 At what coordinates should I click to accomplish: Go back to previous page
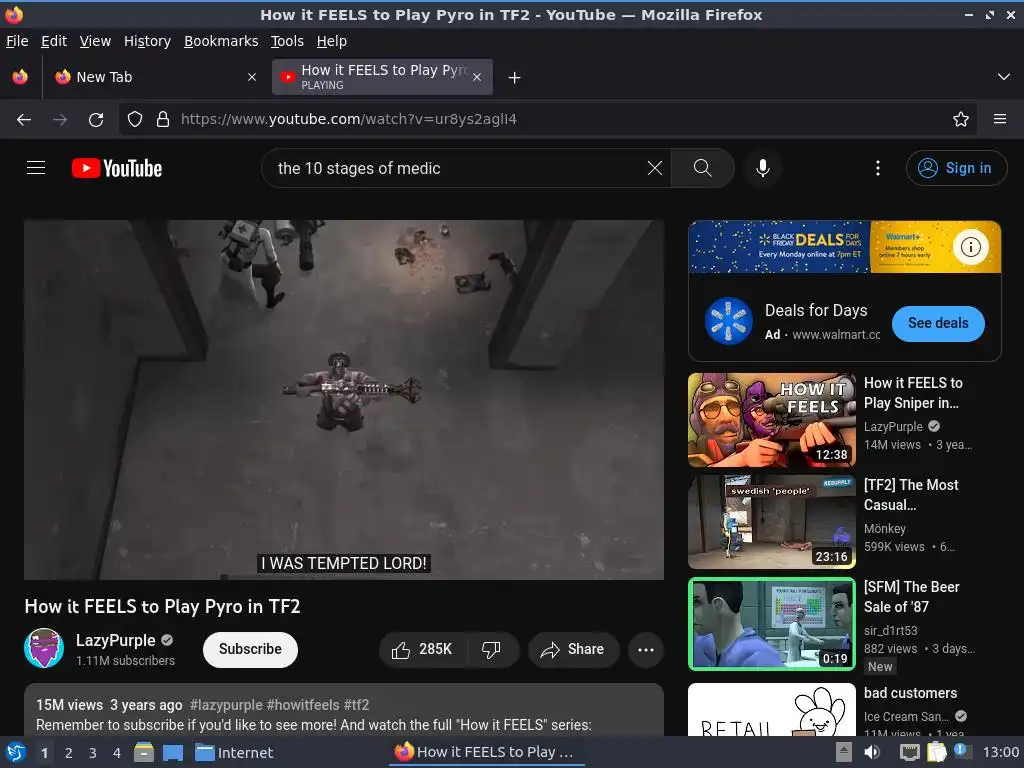pos(24,119)
